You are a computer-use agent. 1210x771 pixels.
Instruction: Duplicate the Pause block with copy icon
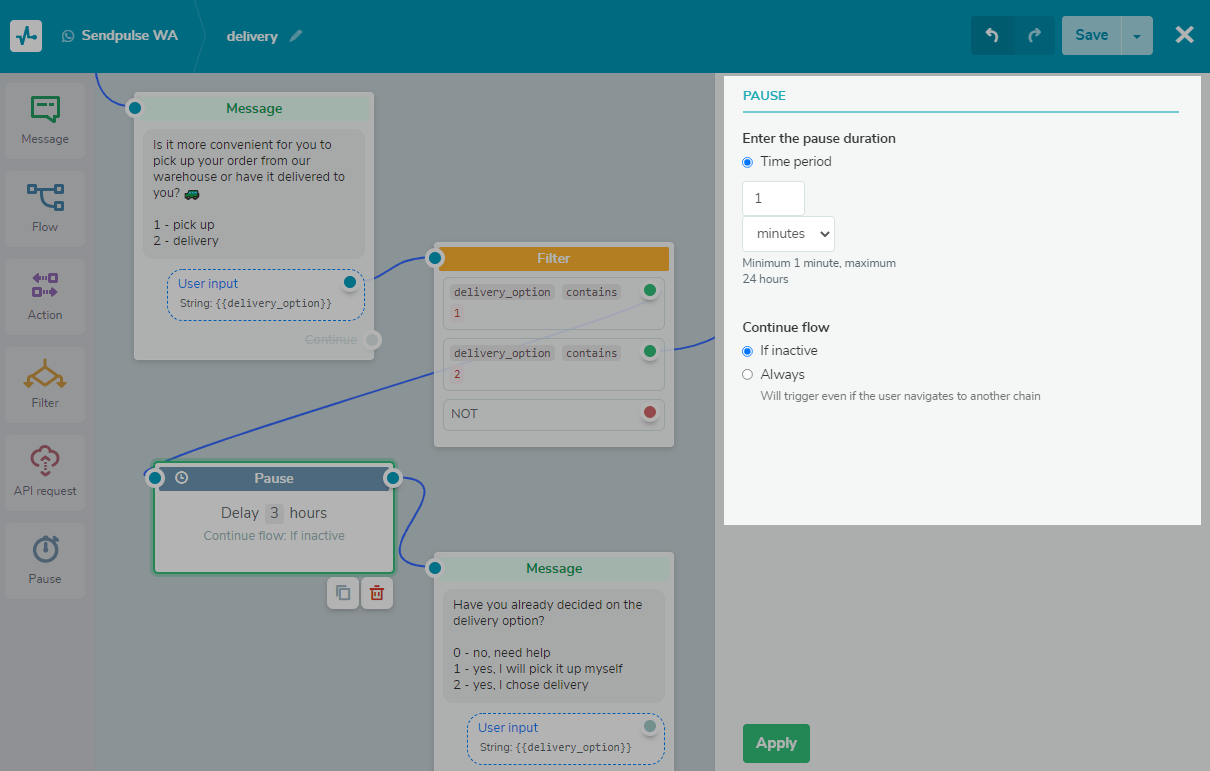click(343, 593)
